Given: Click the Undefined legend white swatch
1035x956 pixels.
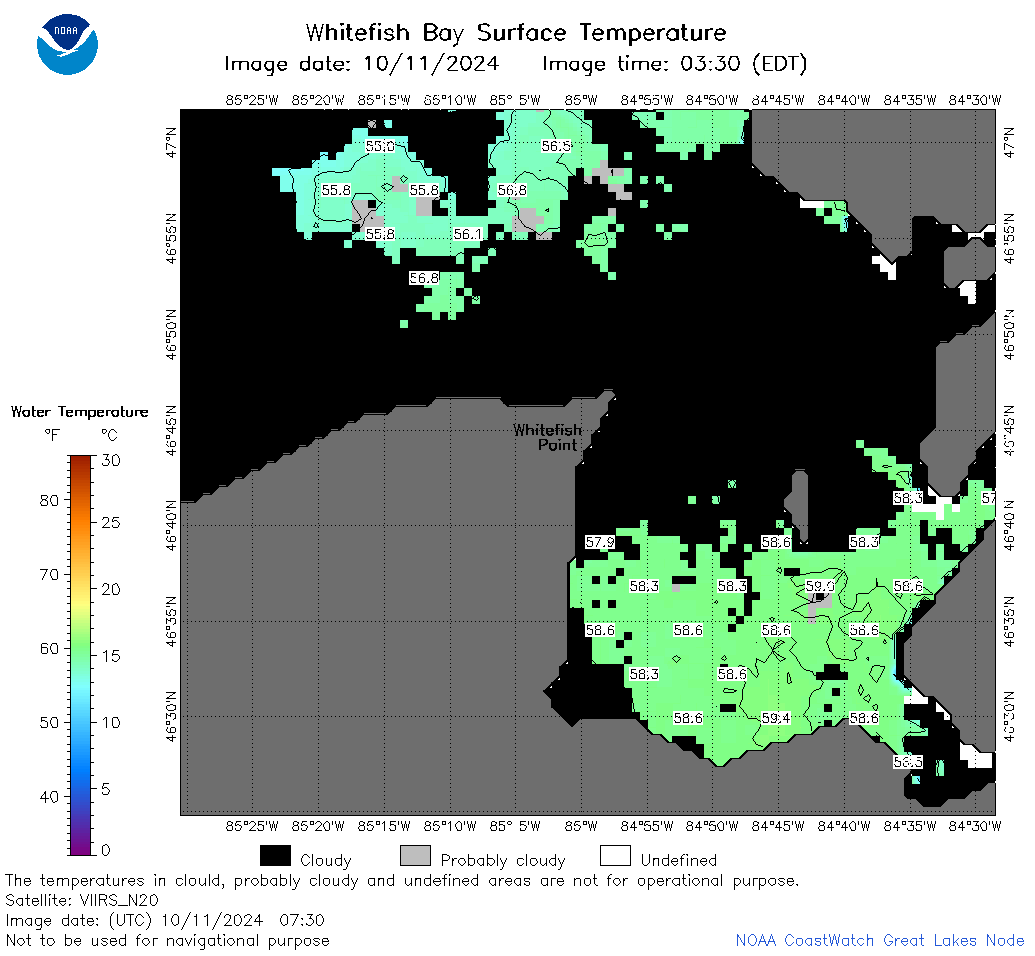Looking at the screenshot, I should pos(615,855).
